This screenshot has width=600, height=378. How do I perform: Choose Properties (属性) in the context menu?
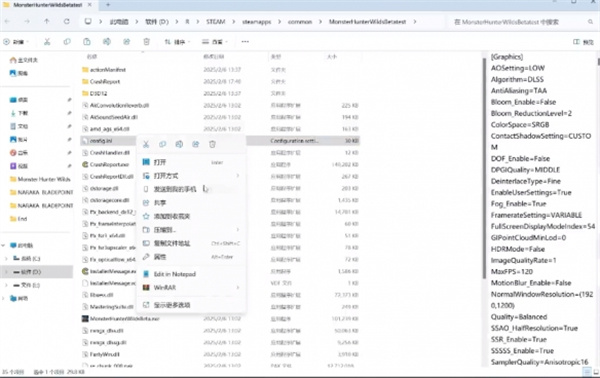point(191,257)
